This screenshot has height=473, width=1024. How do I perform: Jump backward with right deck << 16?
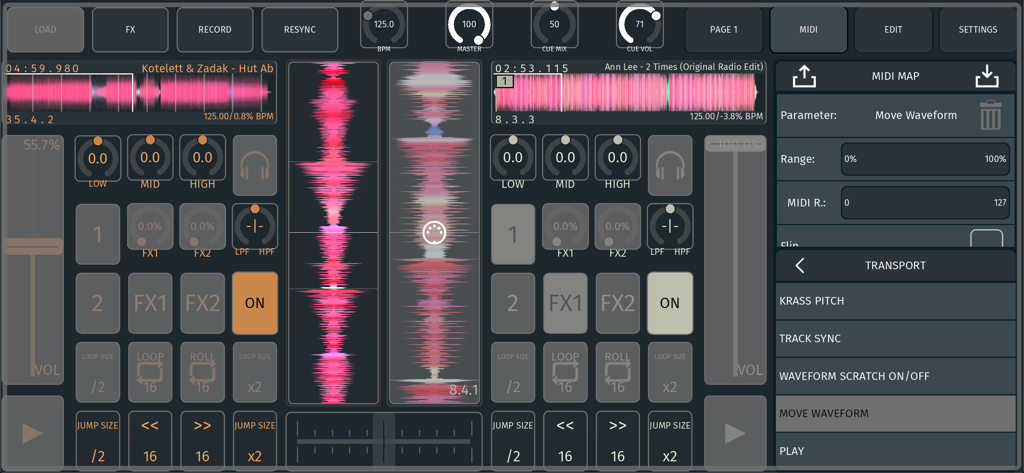[x=565, y=440]
